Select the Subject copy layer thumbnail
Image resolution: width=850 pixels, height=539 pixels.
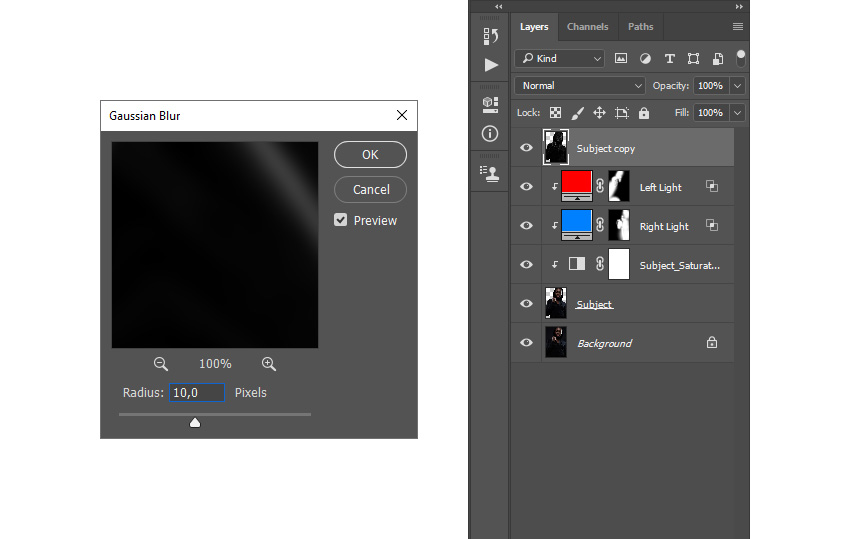(x=556, y=147)
